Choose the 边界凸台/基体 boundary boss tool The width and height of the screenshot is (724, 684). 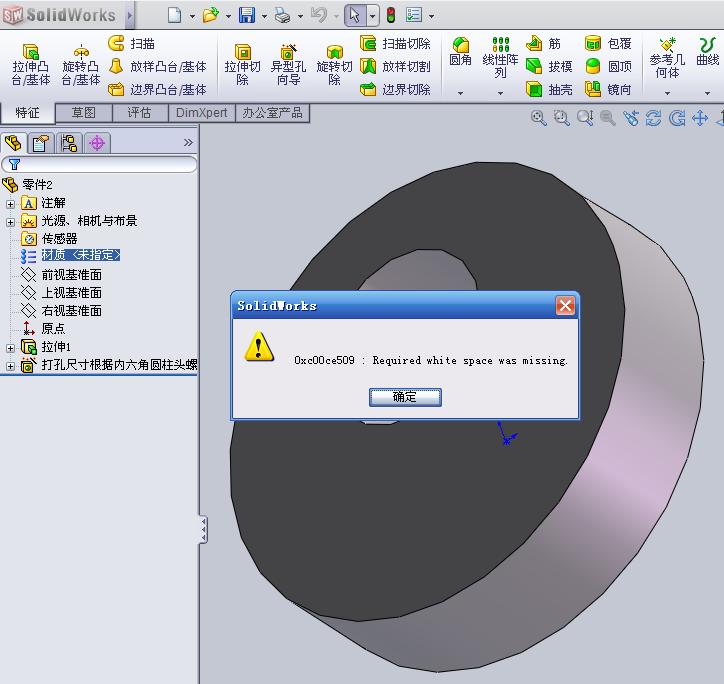pyautogui.click(x=157, y=89)
